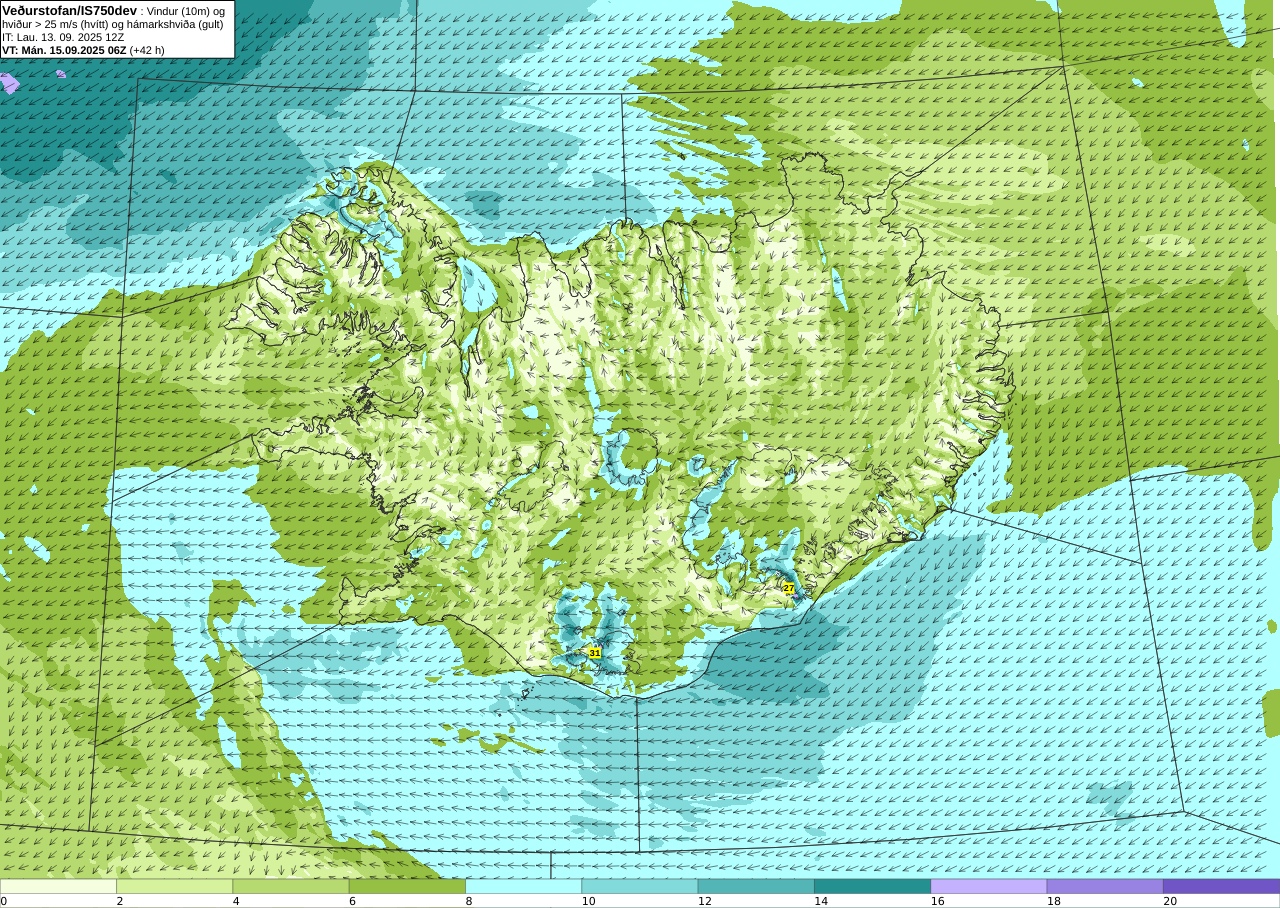Viewport: 1280px width, 908px height.
Task: Click the legend scale value 2
Action: (119, 901)
